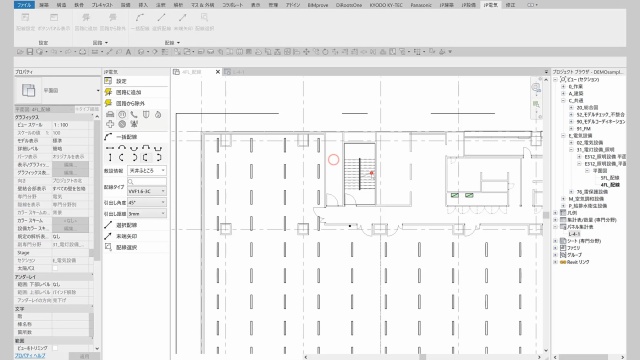
Task: Open the Panasonic ribbon tab
Action: (x=421, y=5)
